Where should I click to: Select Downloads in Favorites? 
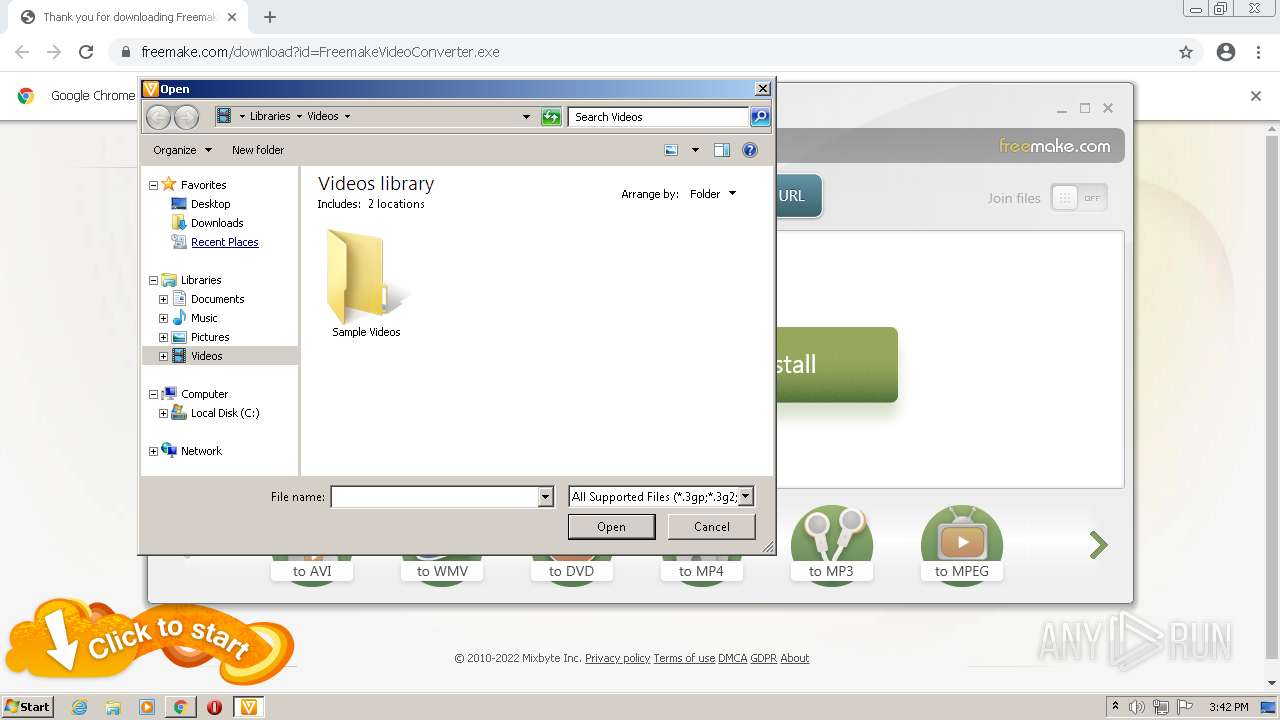tap(217, 223)
